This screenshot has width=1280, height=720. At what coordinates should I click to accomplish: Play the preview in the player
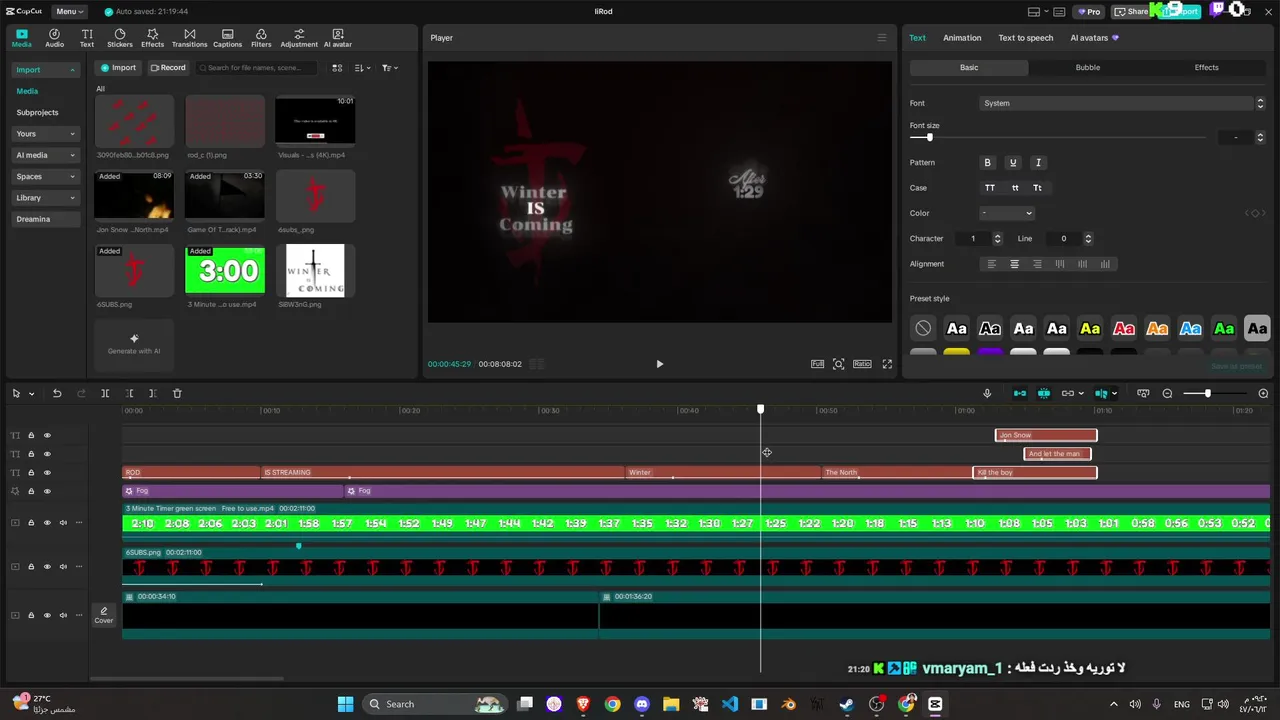point(659,364)
